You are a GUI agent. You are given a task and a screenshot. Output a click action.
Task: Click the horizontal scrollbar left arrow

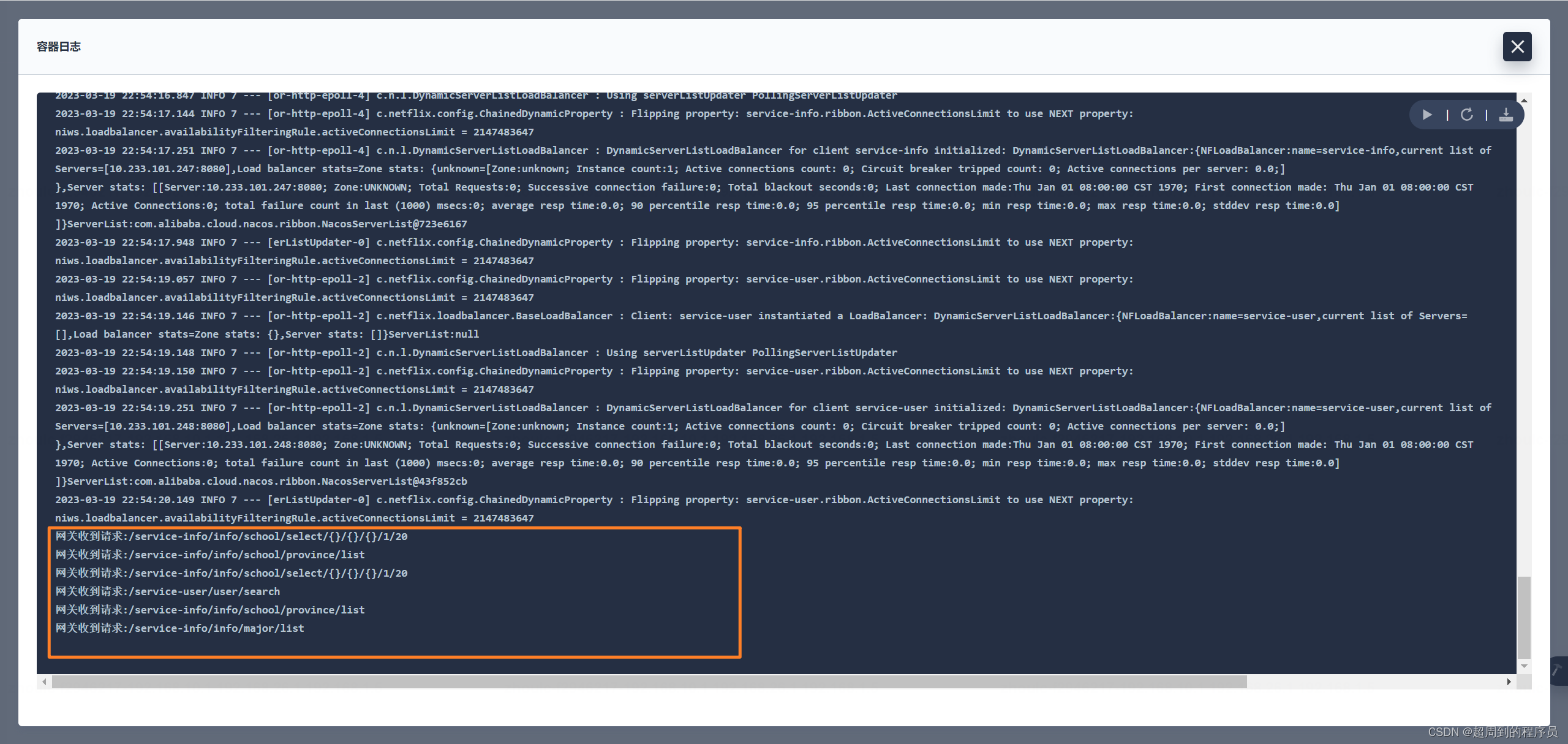(x=44, y=681)
